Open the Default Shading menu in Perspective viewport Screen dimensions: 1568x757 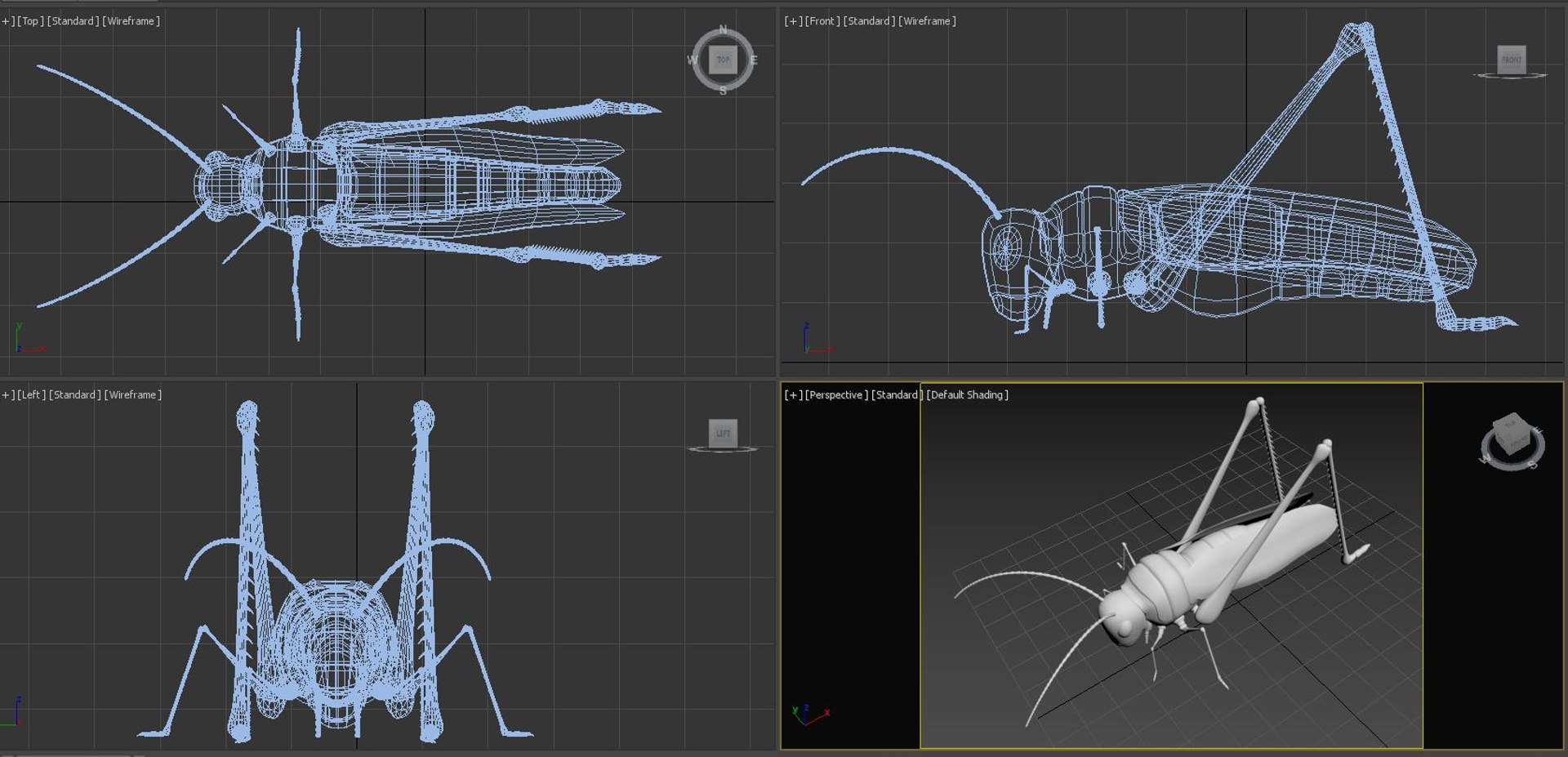(968, 395)
